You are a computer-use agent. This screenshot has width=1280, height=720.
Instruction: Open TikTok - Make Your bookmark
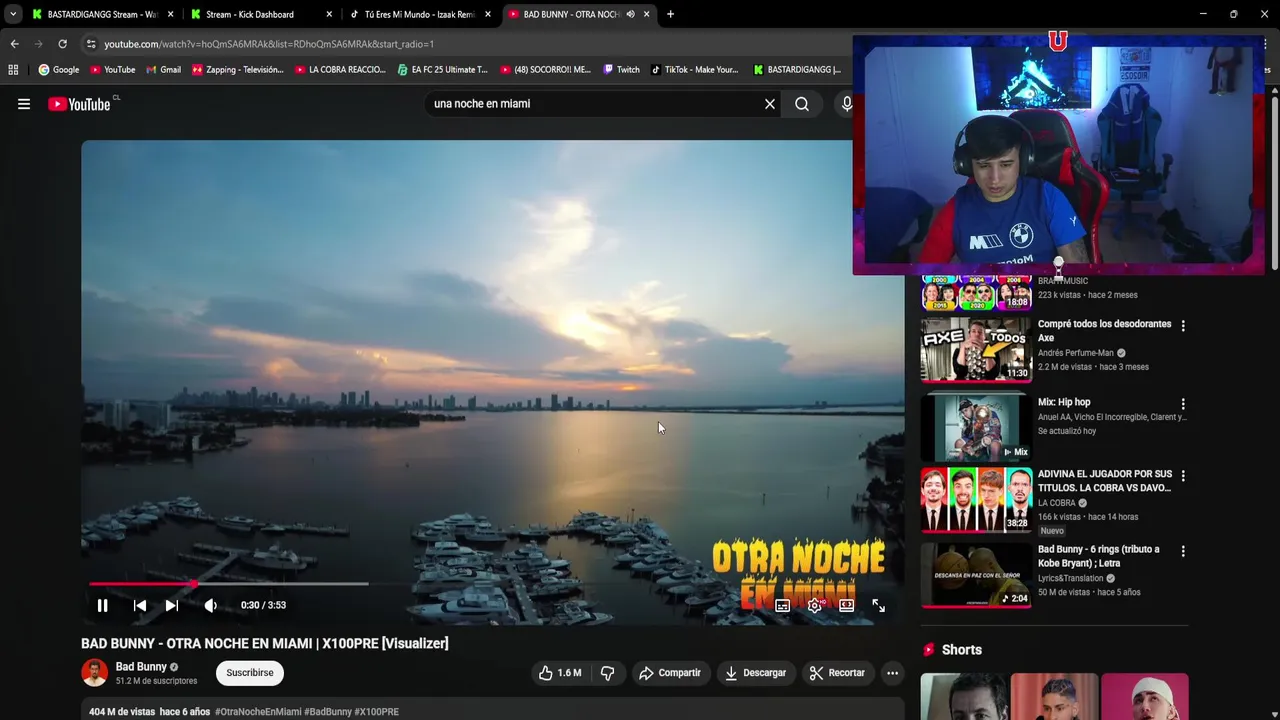694,70
